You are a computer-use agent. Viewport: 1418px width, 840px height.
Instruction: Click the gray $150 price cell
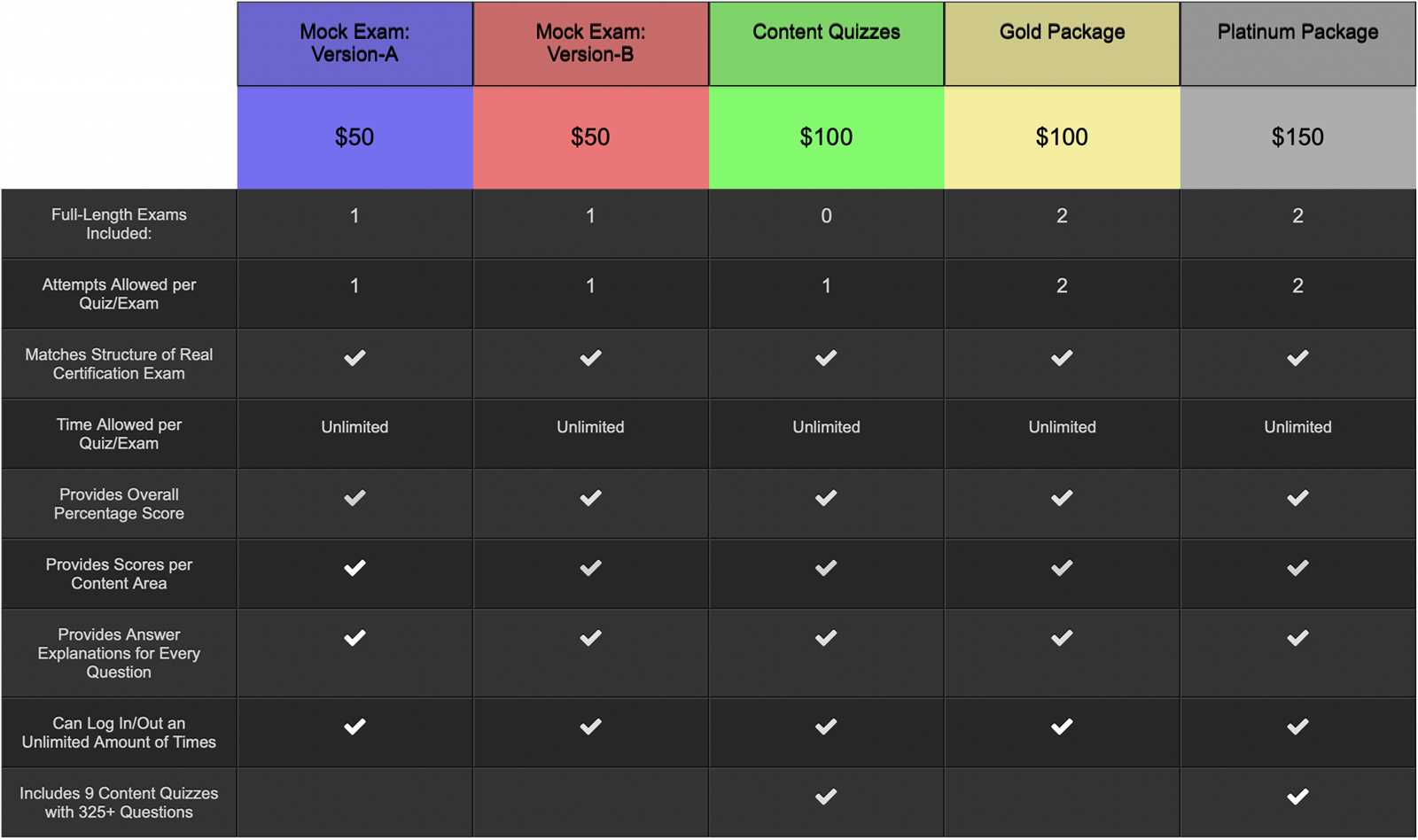[x=1297, y=137]
